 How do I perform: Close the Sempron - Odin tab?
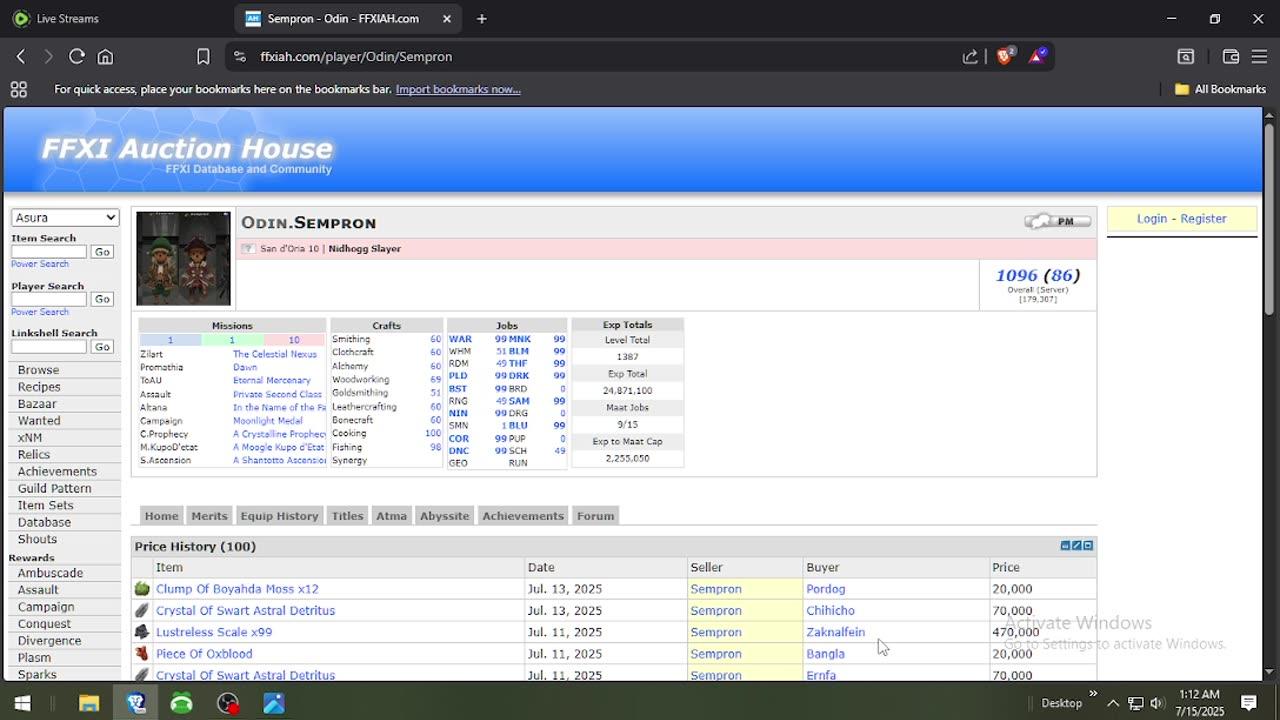447,18
